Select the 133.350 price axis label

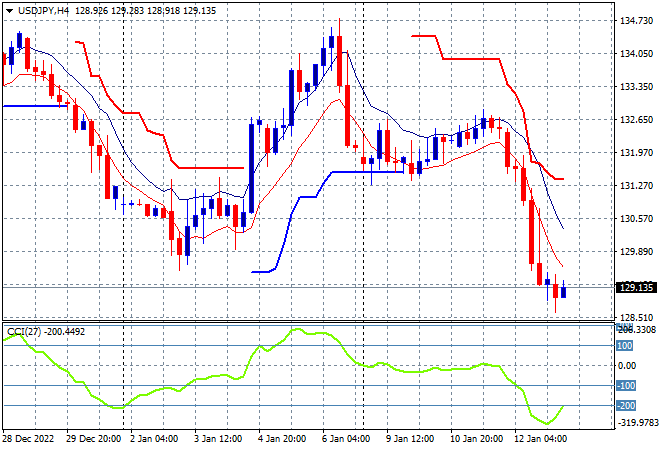point(637,86)
